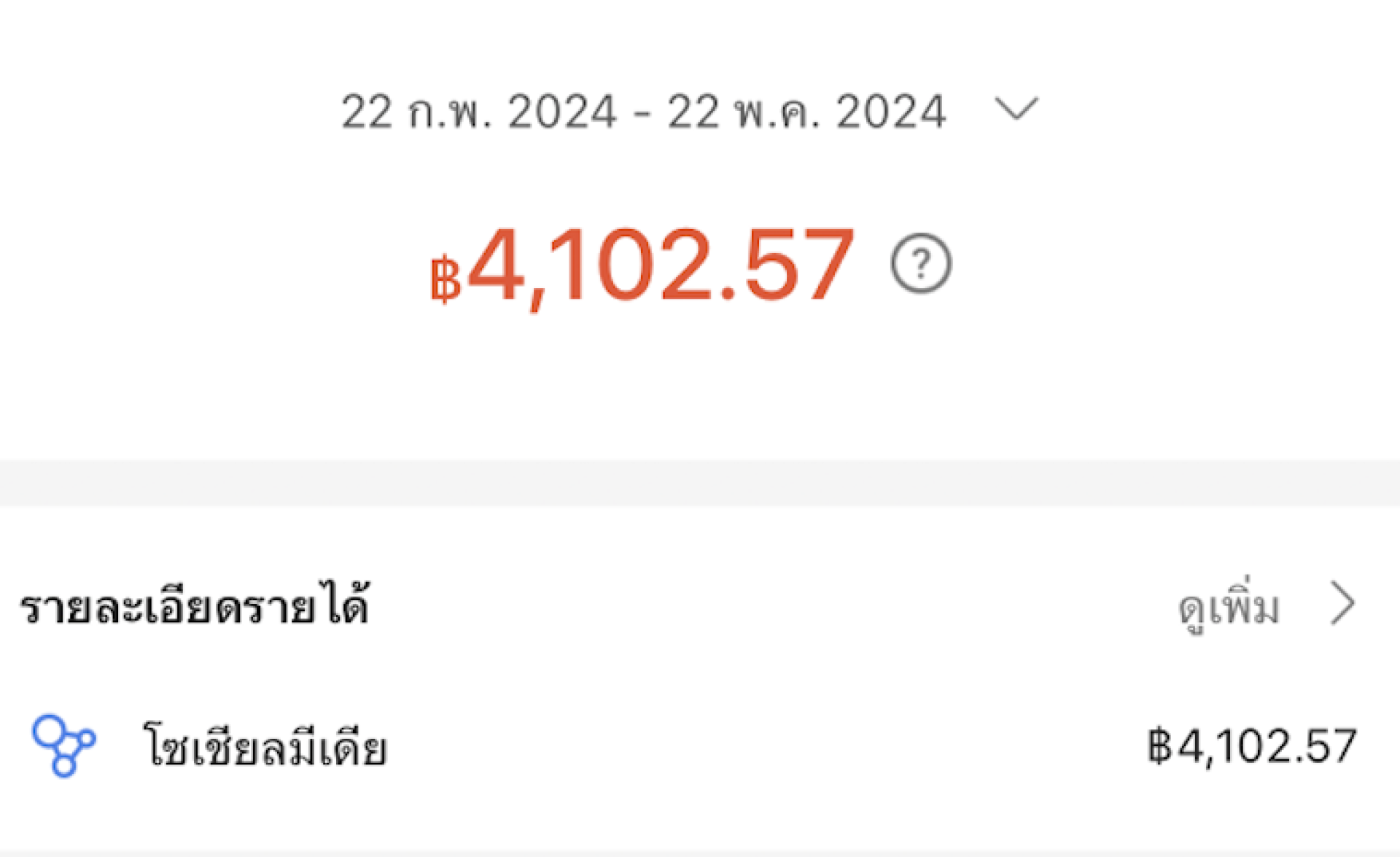Screen dimensions: 1400x857
Task: Click the blue social media icon
Action: click(x=63, y=745)
